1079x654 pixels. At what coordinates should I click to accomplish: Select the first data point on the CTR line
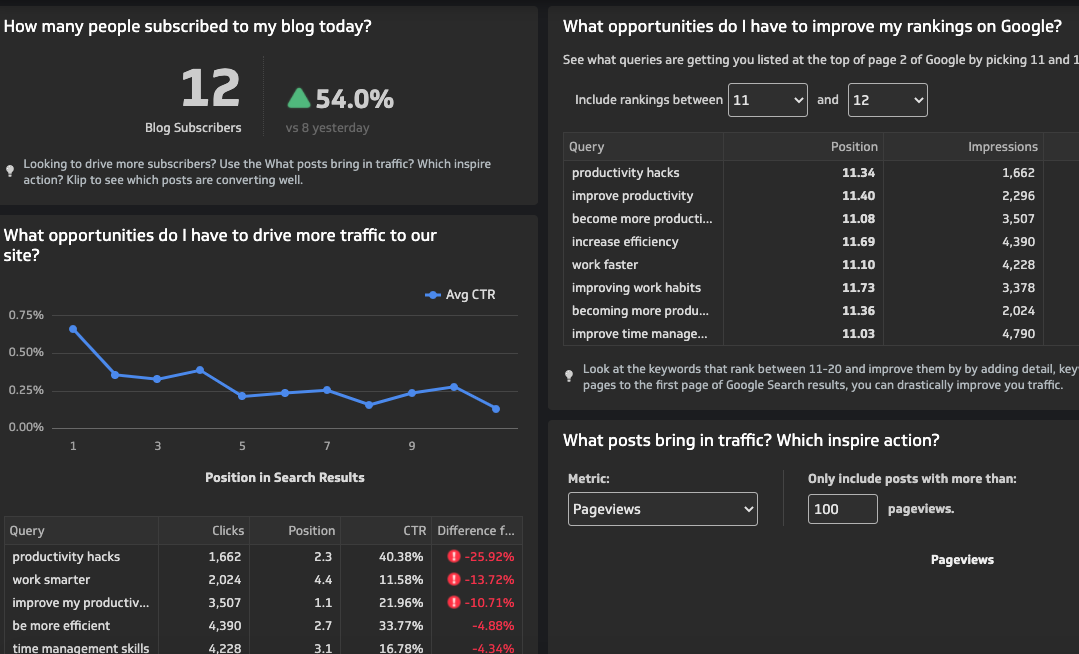coord(73,329)
